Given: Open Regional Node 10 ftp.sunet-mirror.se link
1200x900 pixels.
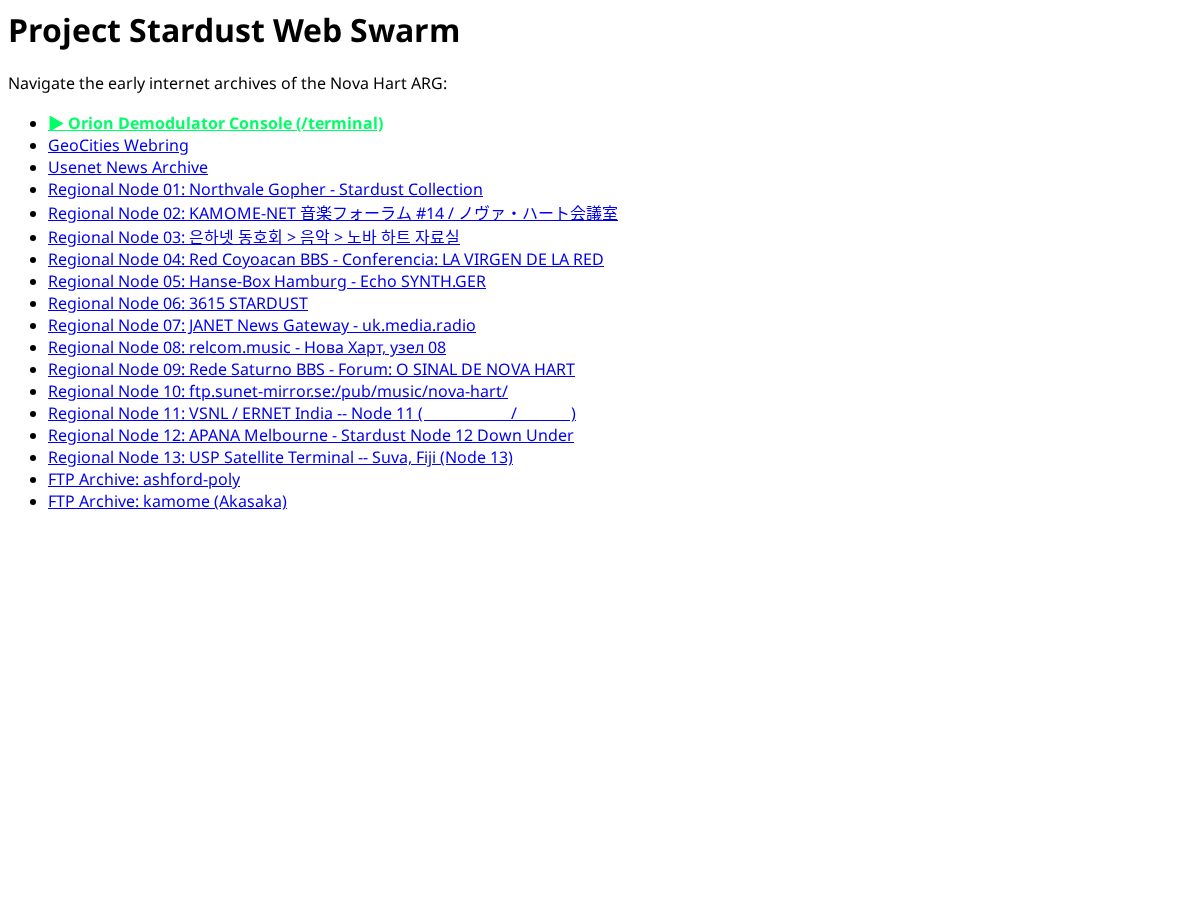Looking at the screenshot, I should pos(278,391).
